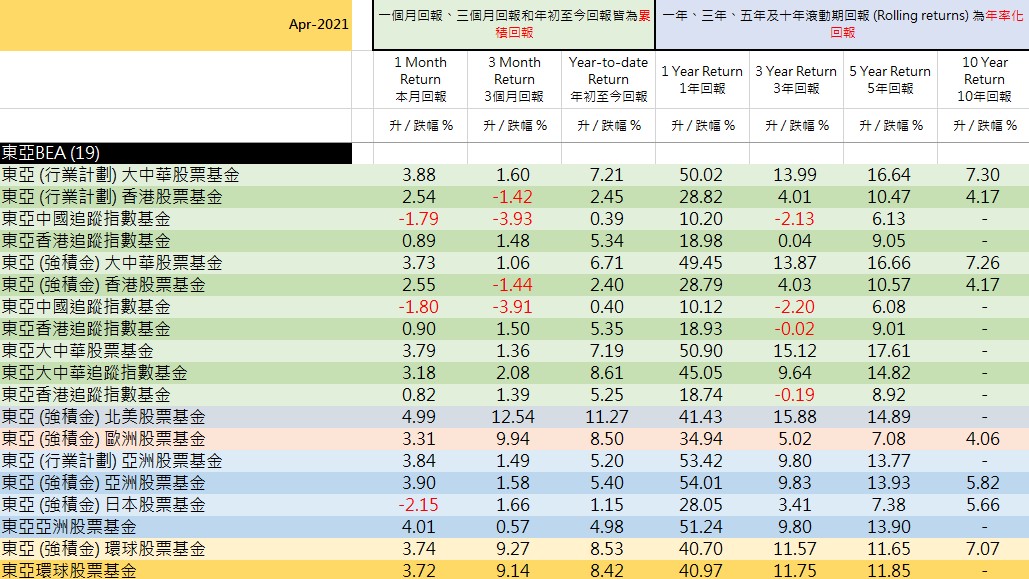Click the '10 Year Return 10年回報' header

(984, 79)
